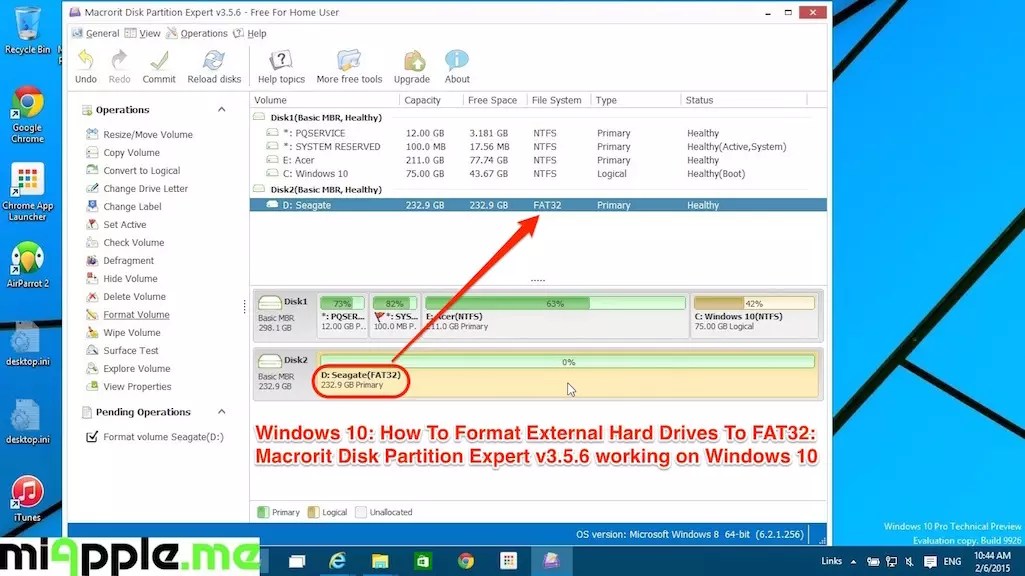The width and height of the screenshot is (1025, 576).
Task: Select the Format Volume operation
Action: [139, 314]
